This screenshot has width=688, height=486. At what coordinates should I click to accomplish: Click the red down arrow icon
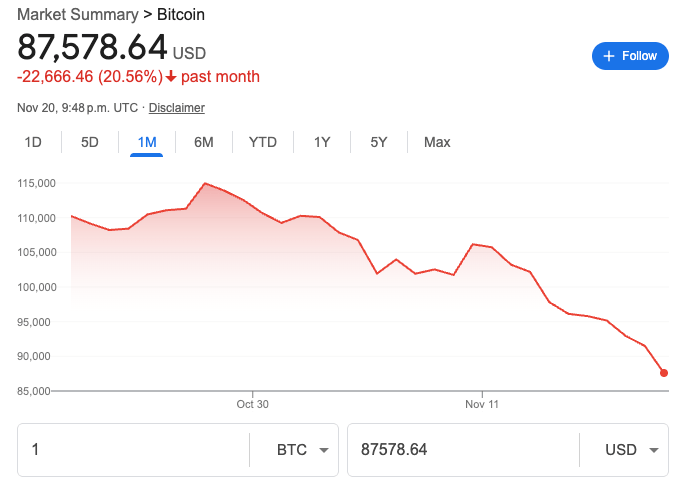pyautogui.click(x=172, y=77)
